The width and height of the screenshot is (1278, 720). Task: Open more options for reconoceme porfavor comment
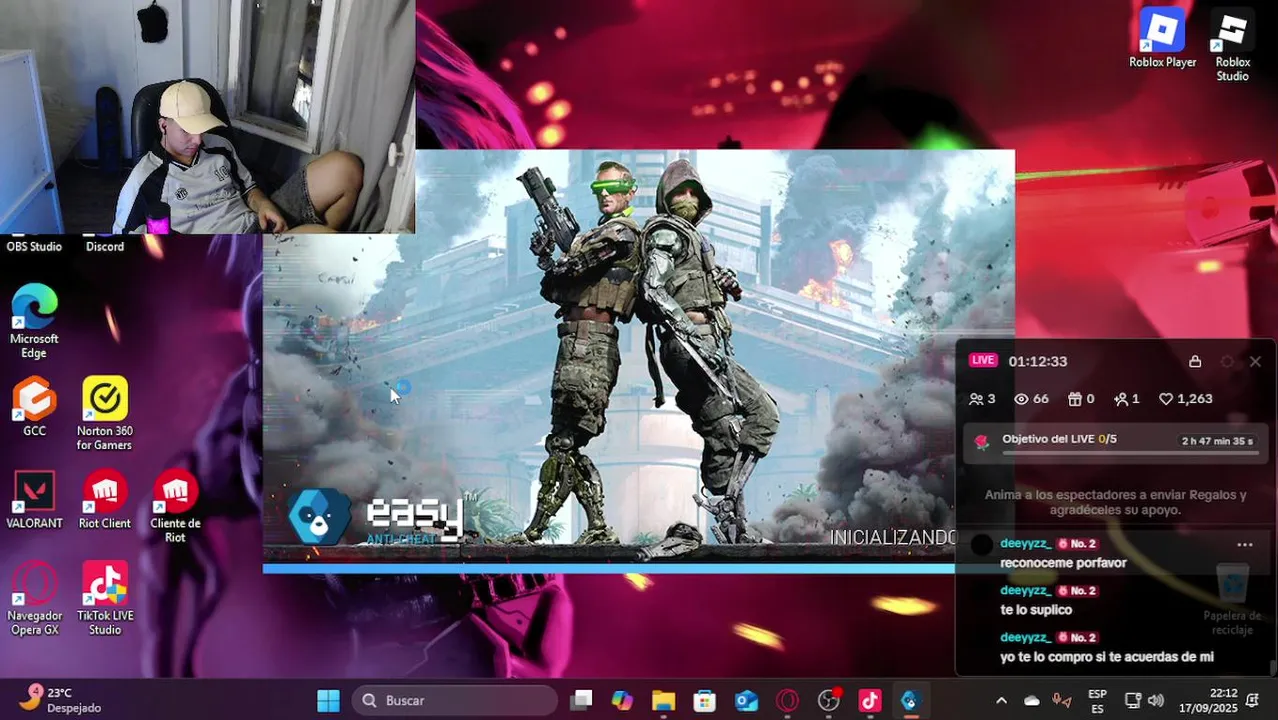pyautogui.click(x=1245, y=545)
